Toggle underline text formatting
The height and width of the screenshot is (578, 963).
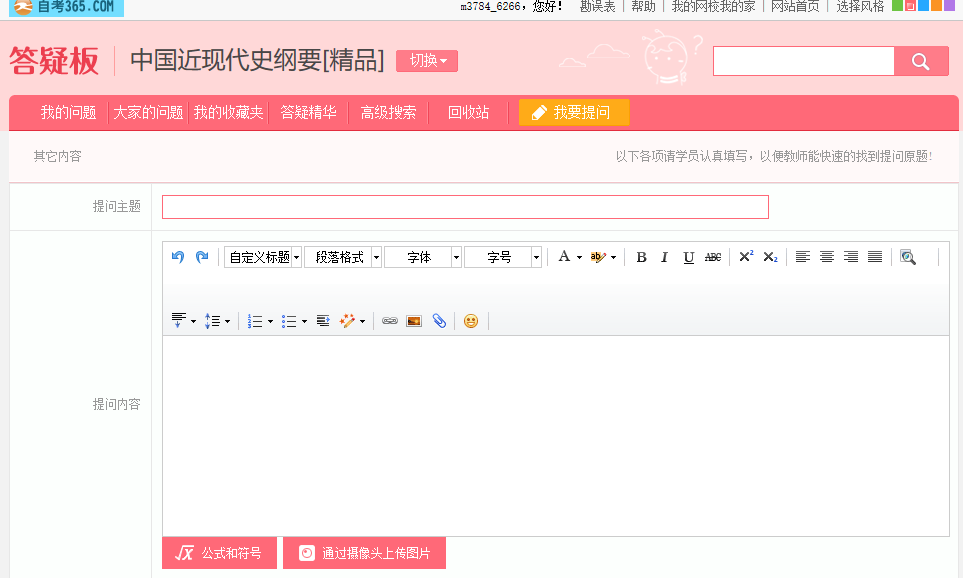point(688,257)
